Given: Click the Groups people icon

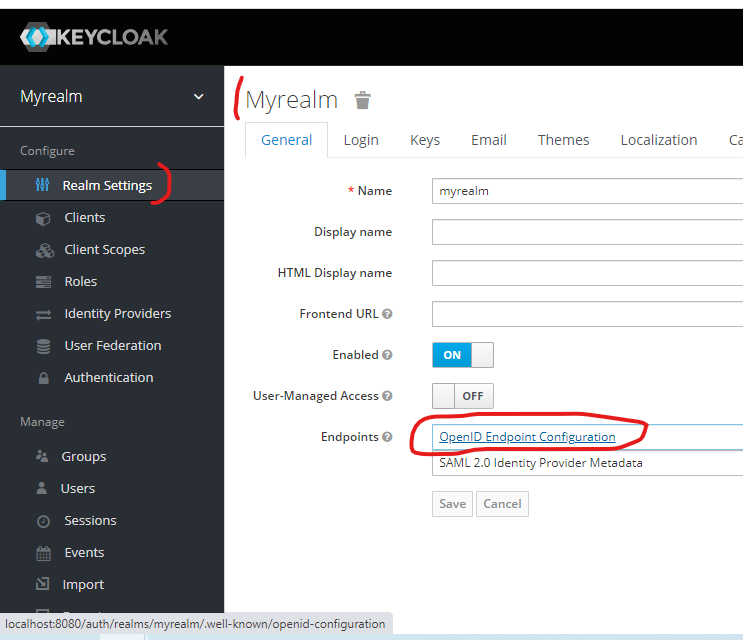Looking at the screenshot, I should click(x=42, y=456).
